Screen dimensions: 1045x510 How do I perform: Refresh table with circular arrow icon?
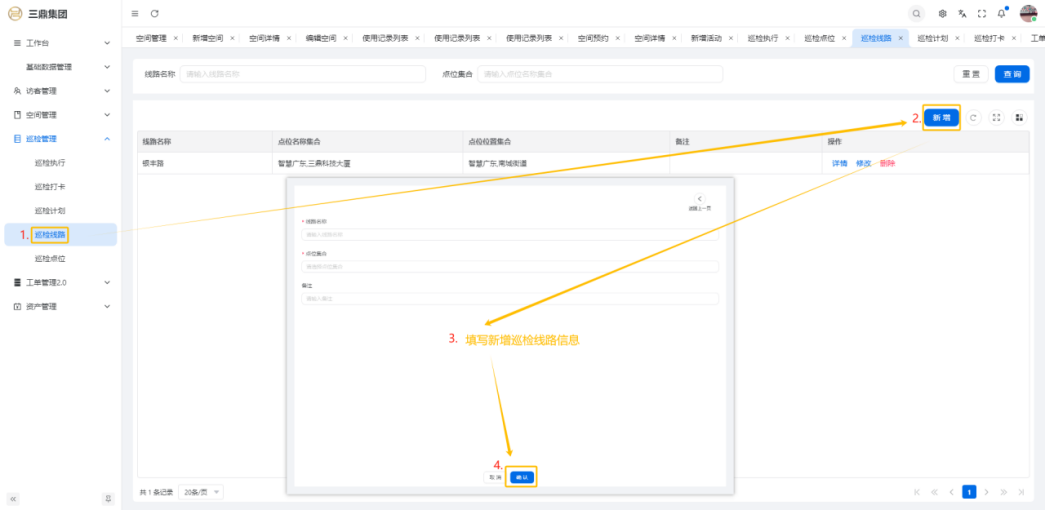tap(974, 117)
